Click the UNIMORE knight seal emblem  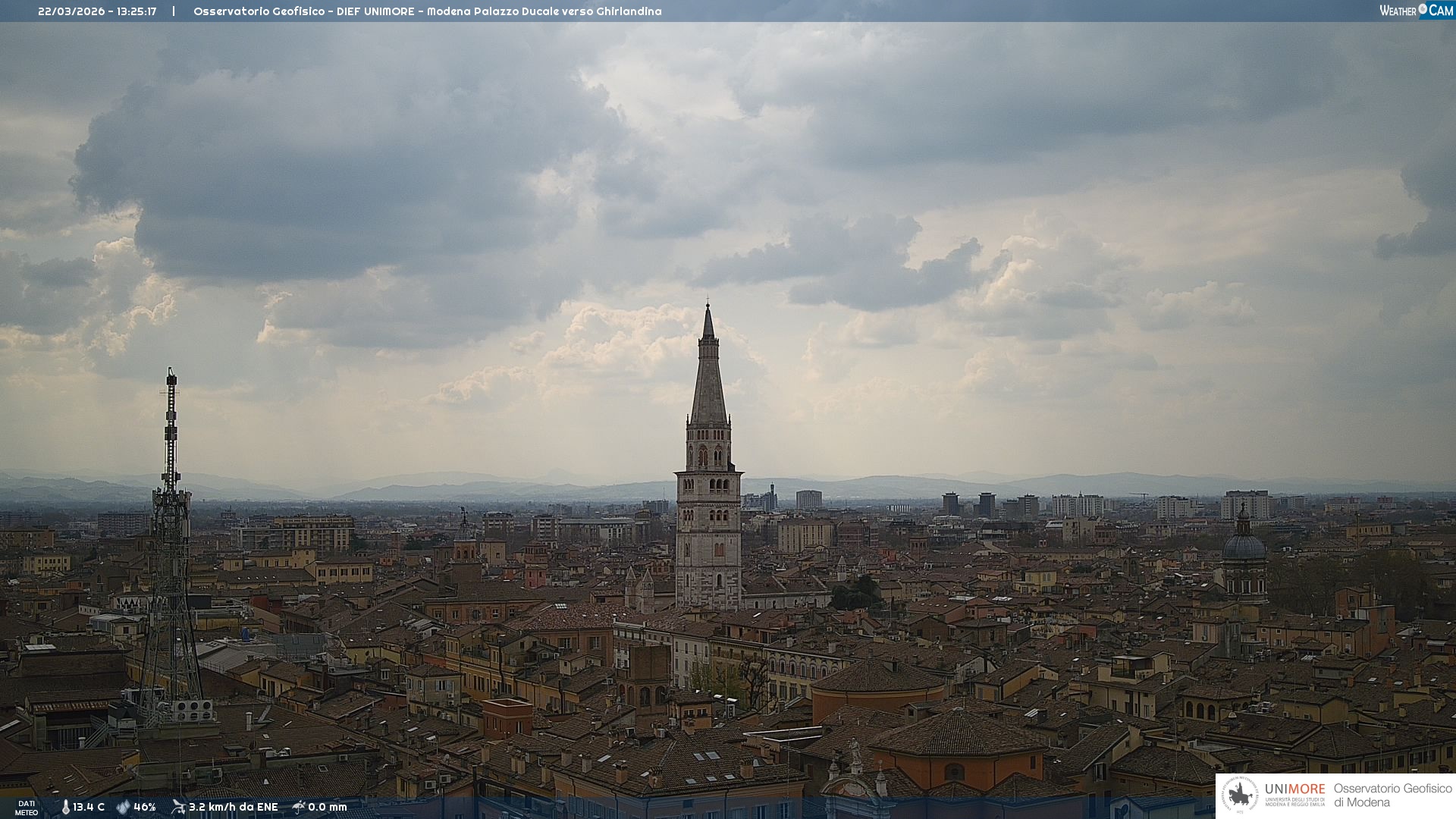click(1240, 795)
